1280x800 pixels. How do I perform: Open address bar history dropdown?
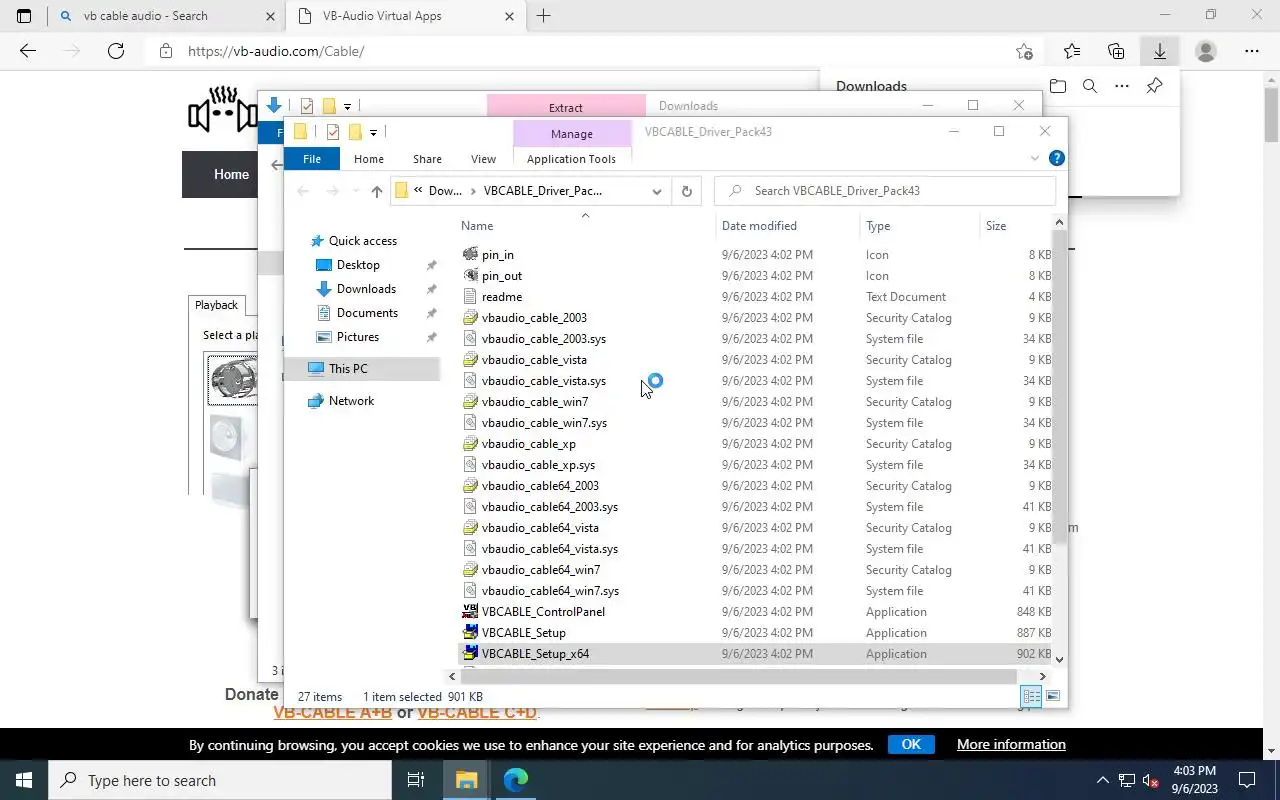coord(656,191)
